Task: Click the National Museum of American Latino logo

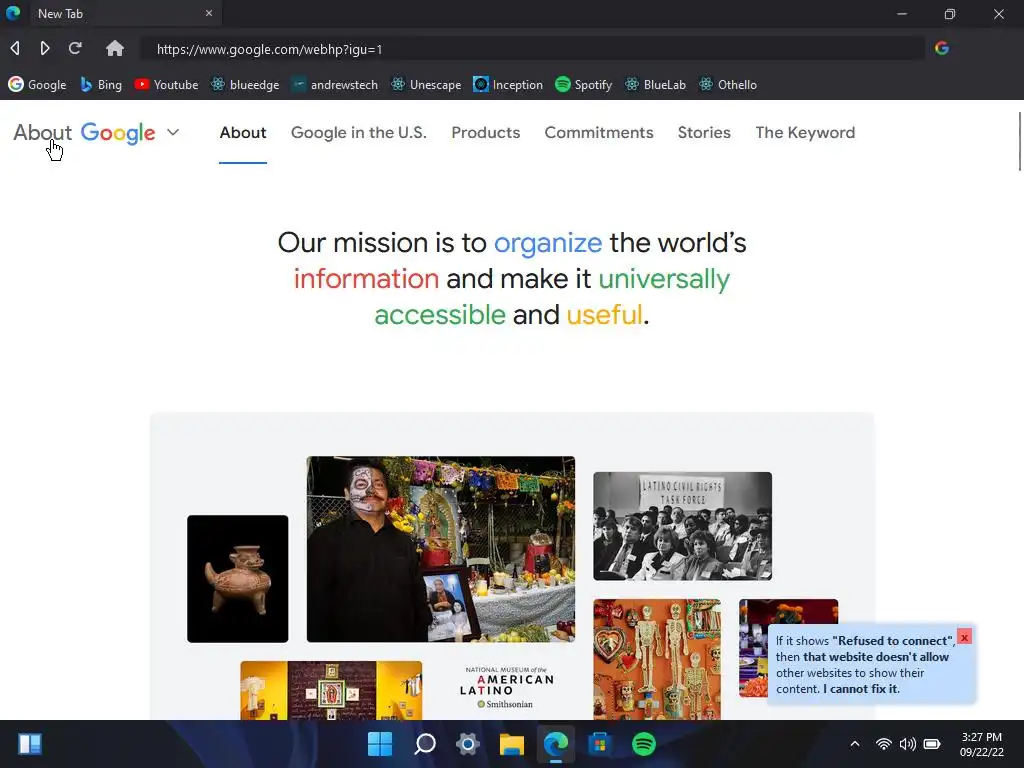Action: pos(507,687)
